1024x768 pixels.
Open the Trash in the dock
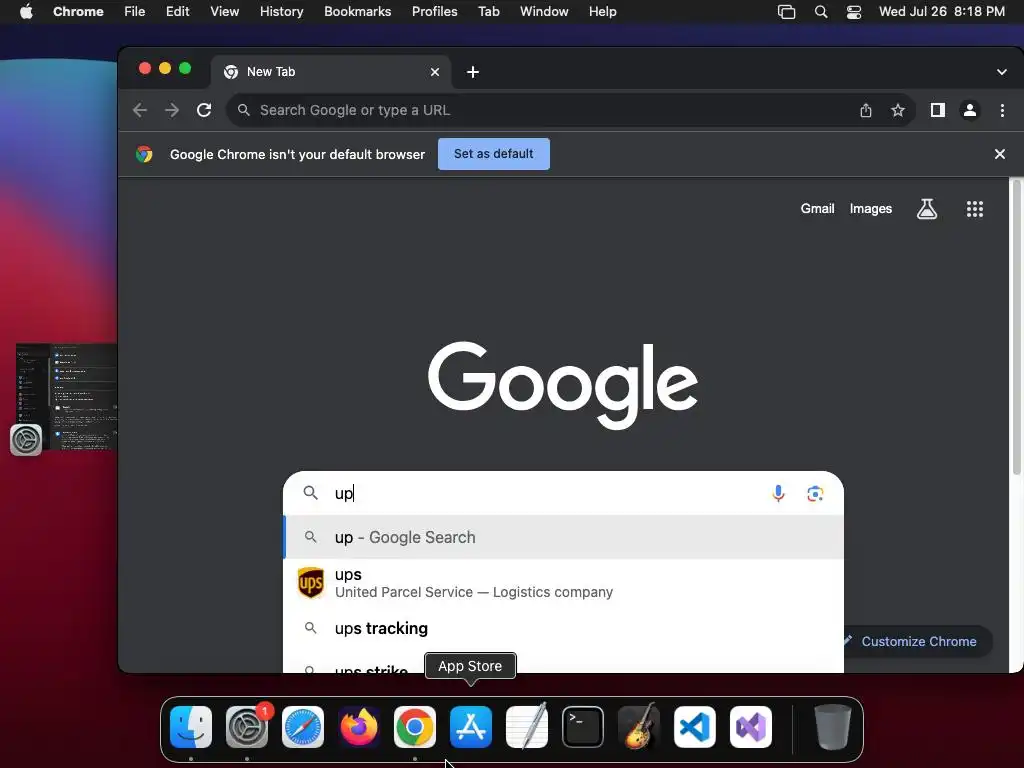click(833, 727)
